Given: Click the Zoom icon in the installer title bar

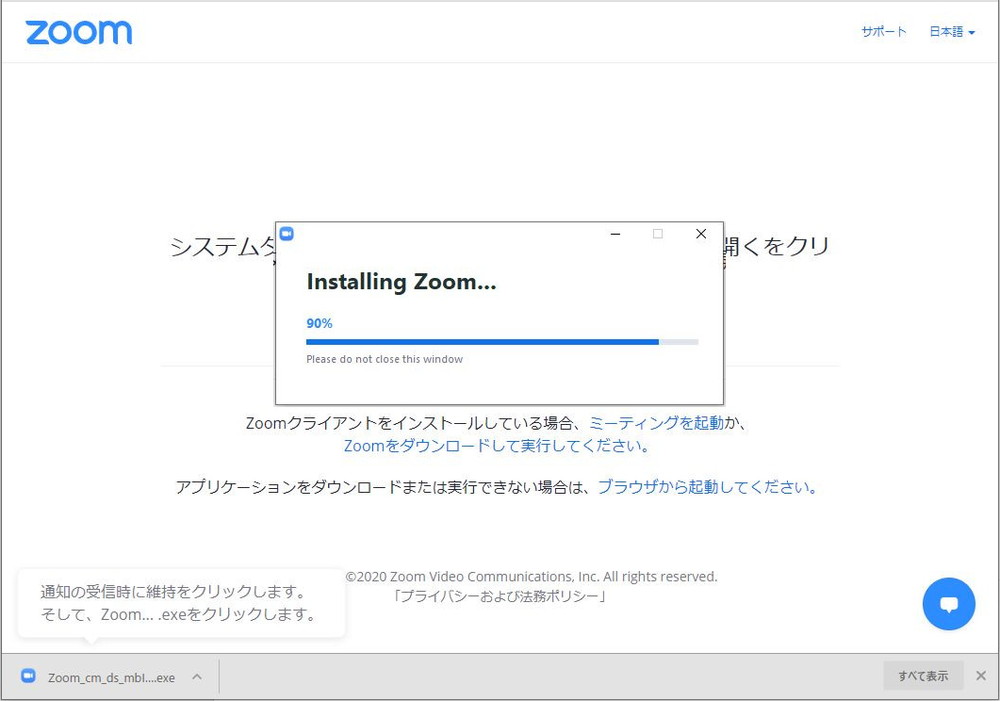Looking at the screenshot, I should pos(286,234).
